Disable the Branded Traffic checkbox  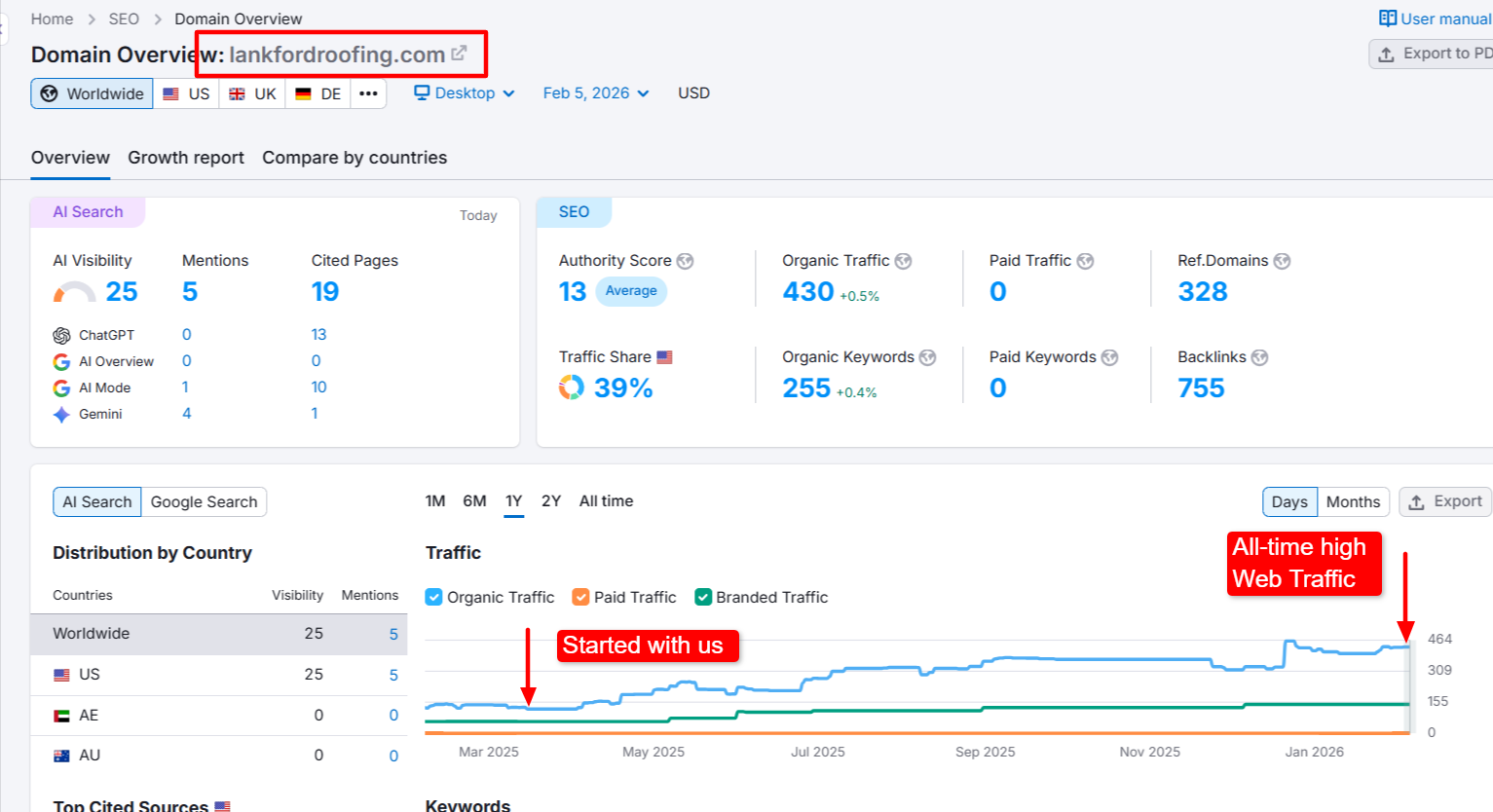point(704,597)
